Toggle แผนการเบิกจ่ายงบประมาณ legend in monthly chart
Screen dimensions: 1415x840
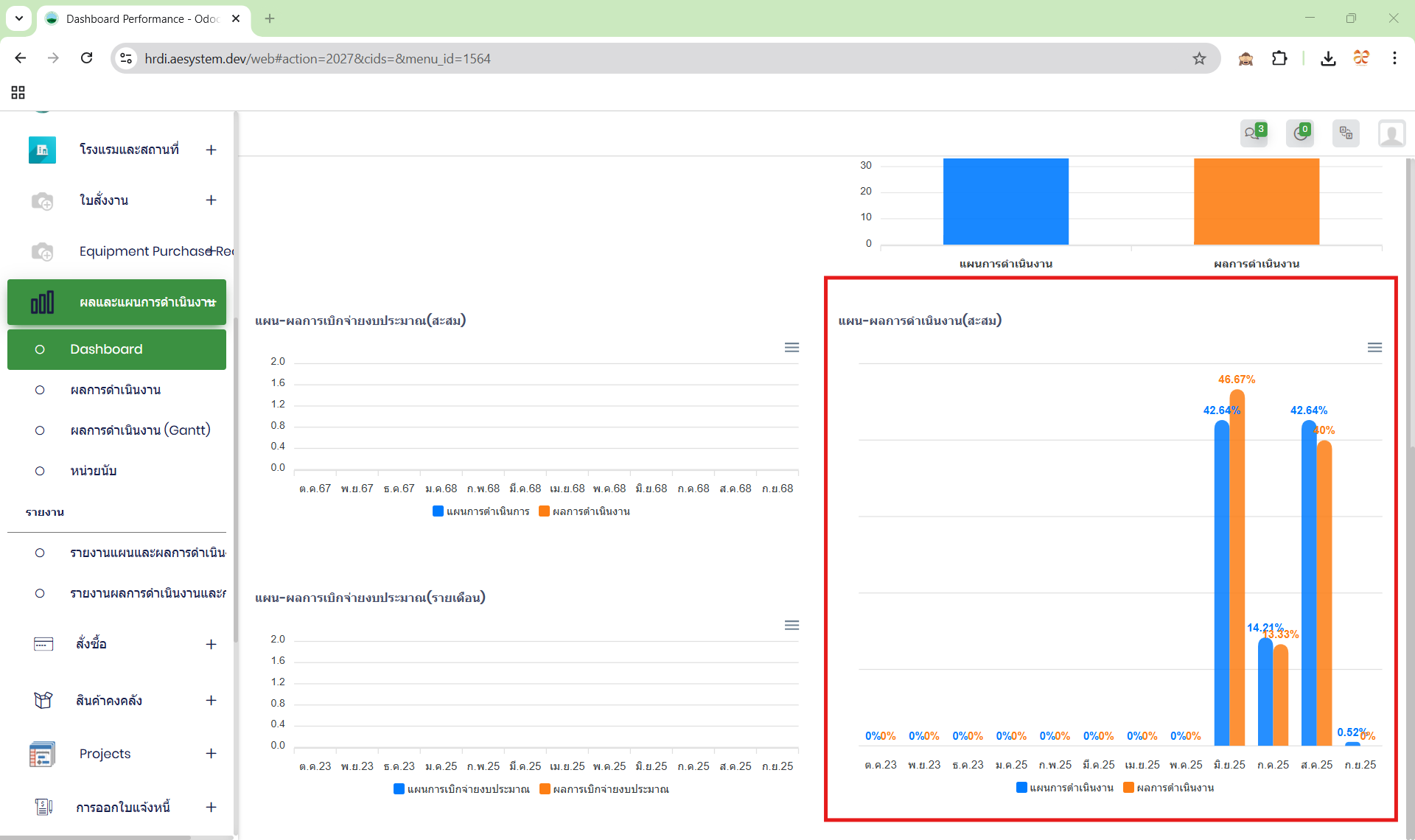click(x=462, y=789)
